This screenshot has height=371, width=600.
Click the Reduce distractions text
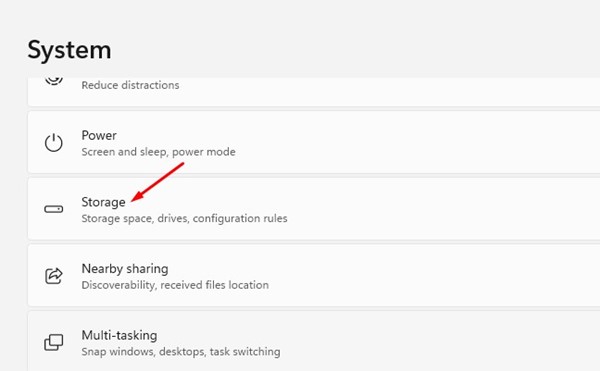[x=130, y=85]
